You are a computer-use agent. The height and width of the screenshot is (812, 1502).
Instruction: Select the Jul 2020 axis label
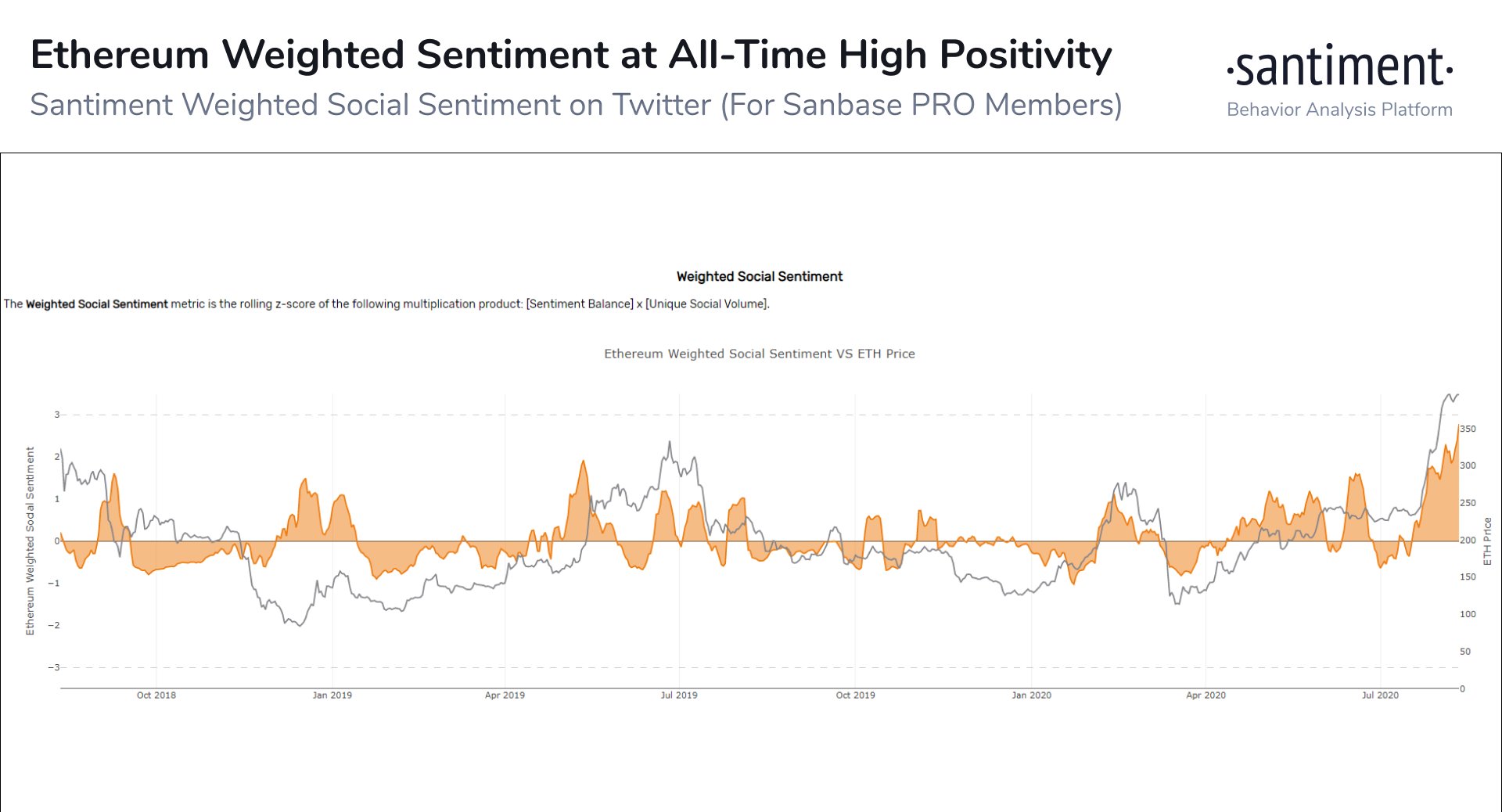(1380, 695)
